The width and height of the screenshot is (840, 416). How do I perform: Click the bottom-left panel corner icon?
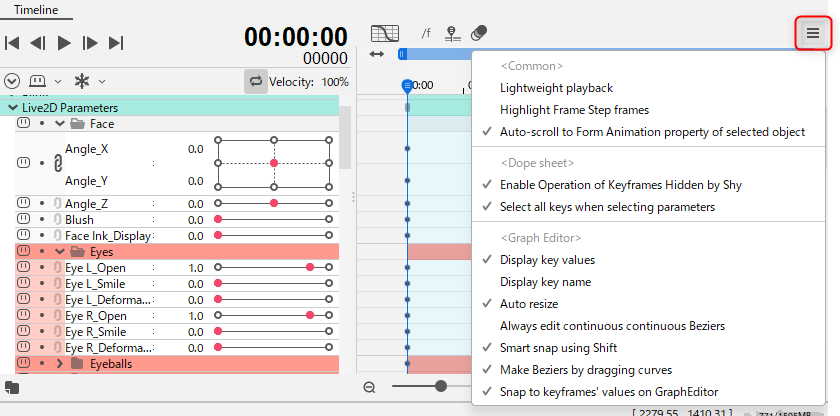click(11, 387)
